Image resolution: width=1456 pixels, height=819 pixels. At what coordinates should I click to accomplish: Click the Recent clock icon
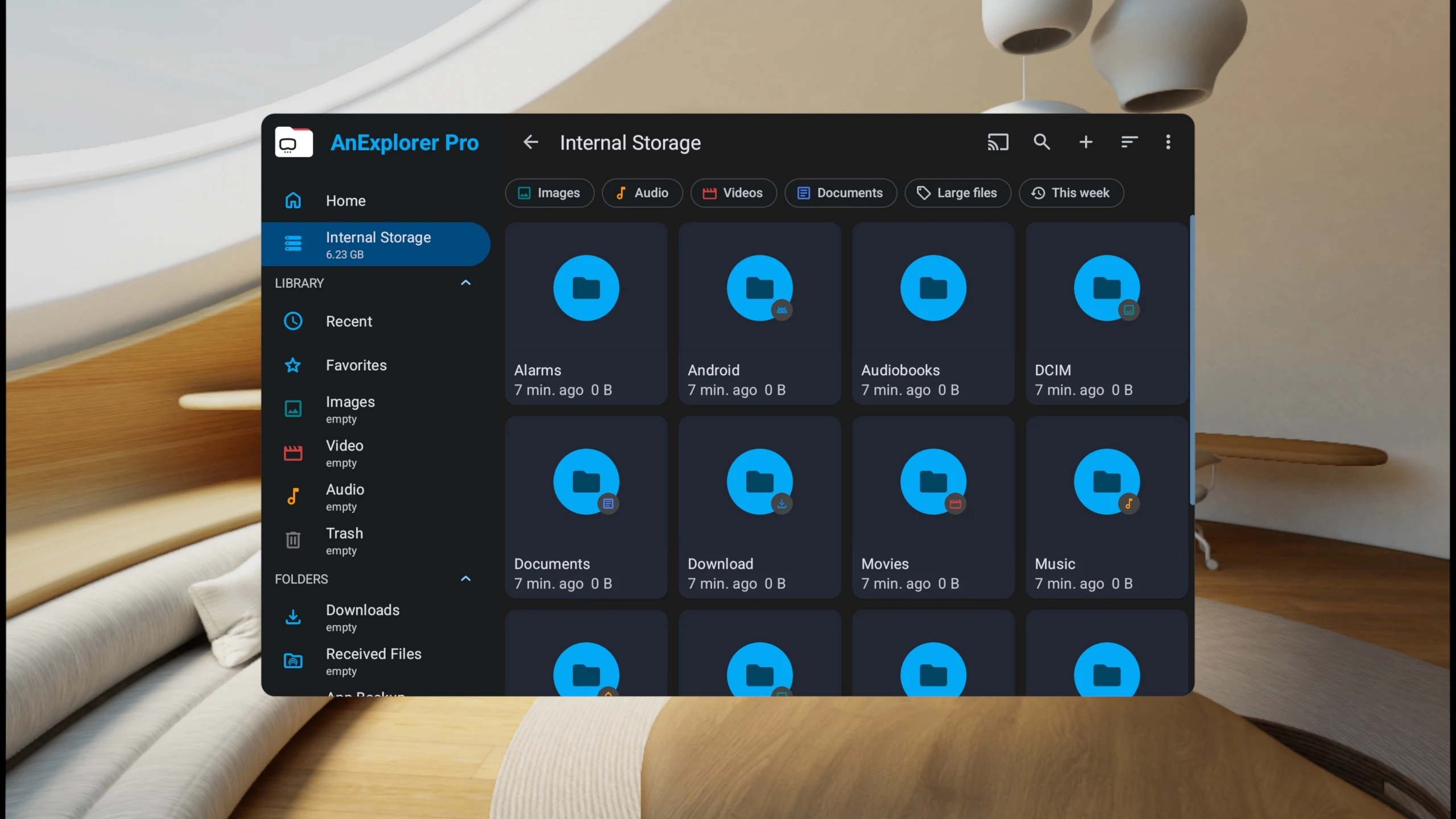pos(293,321)
